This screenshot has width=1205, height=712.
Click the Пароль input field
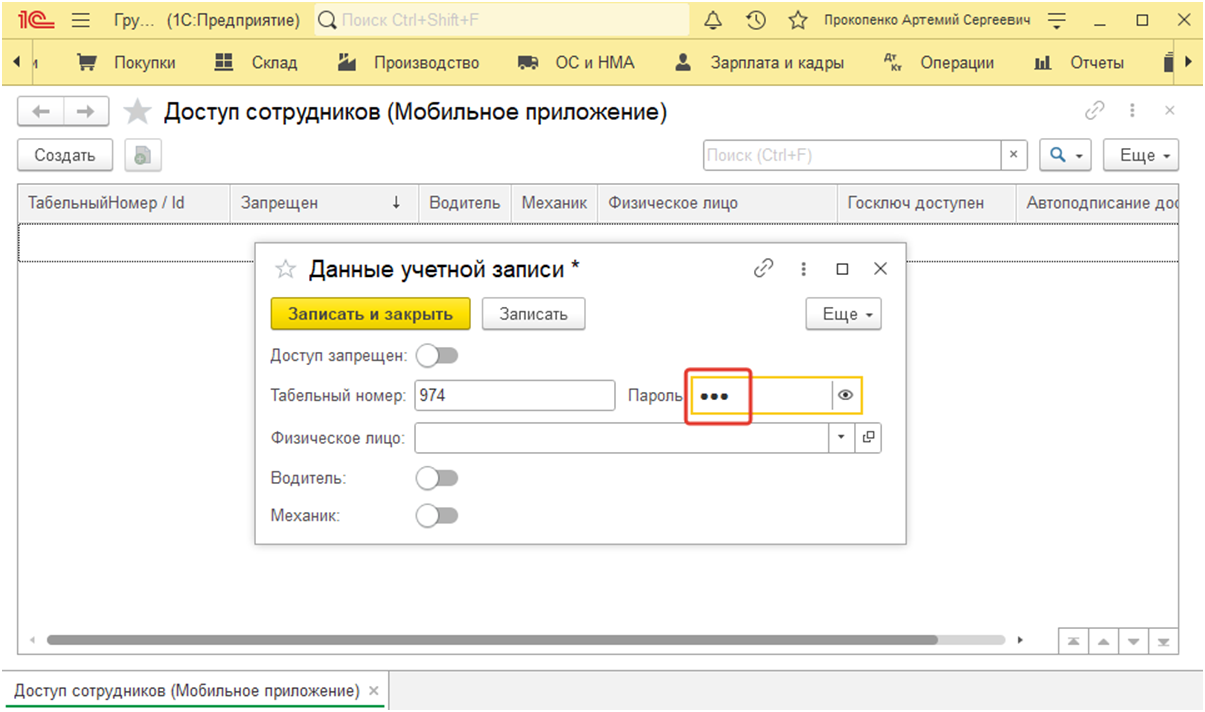coord(762,396)
